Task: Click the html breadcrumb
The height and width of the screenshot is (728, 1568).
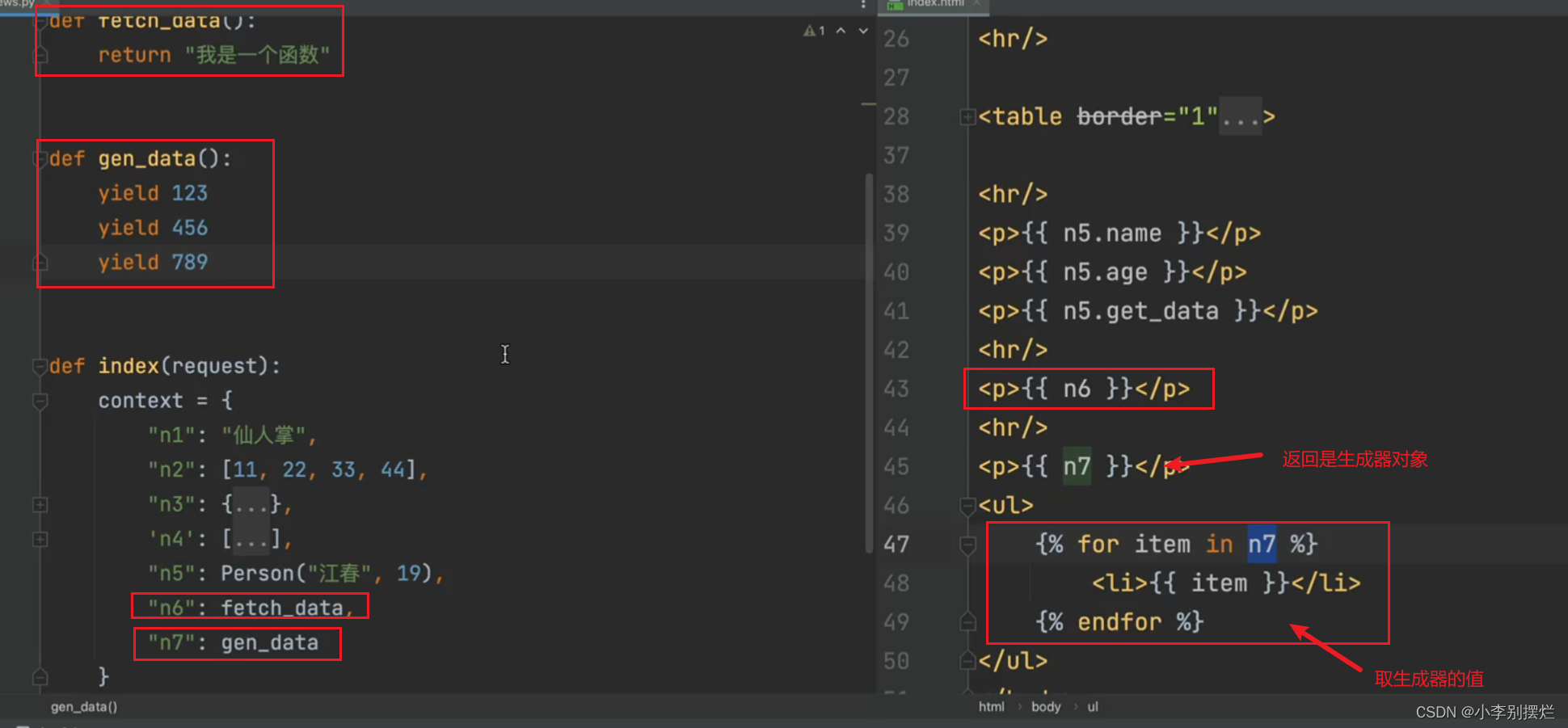Action: tap(991, 707)
